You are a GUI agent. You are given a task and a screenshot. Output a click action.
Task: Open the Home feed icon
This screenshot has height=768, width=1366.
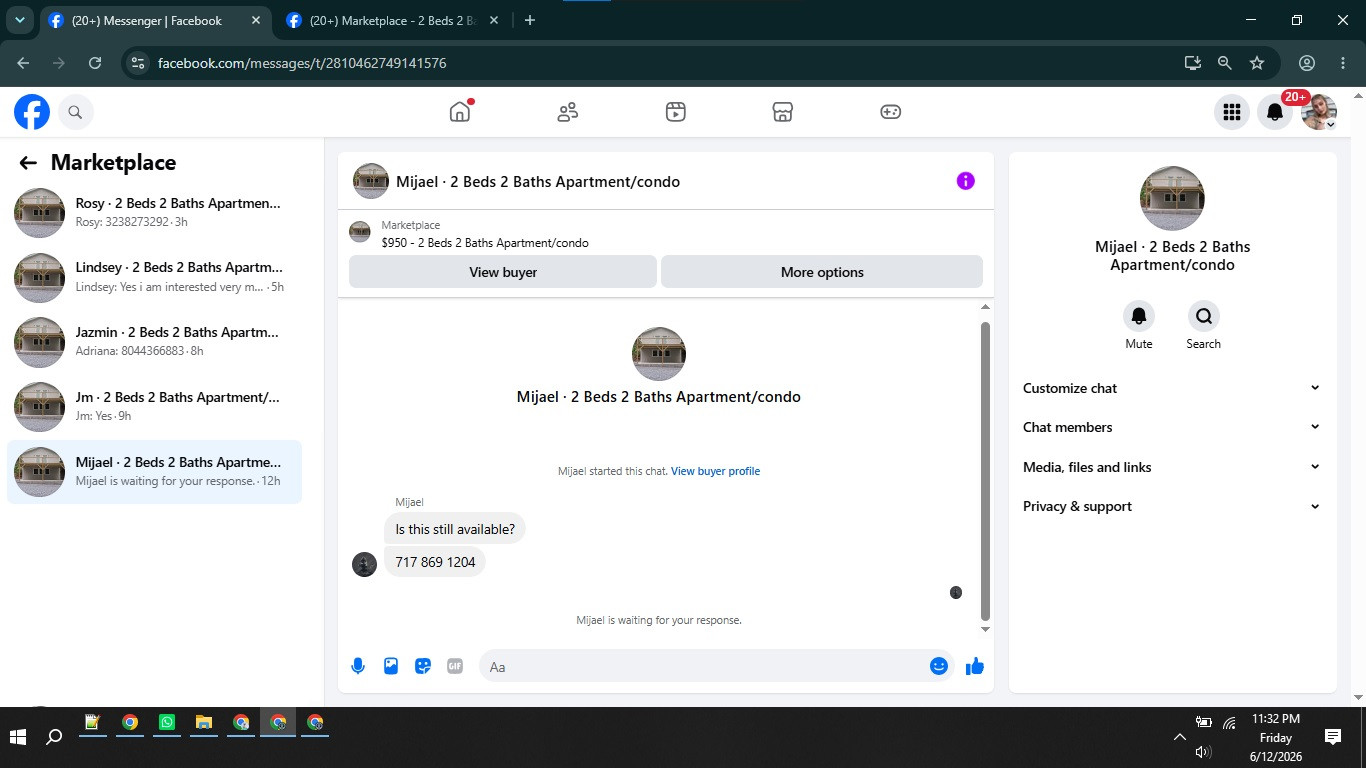click(x=460, y=112)
